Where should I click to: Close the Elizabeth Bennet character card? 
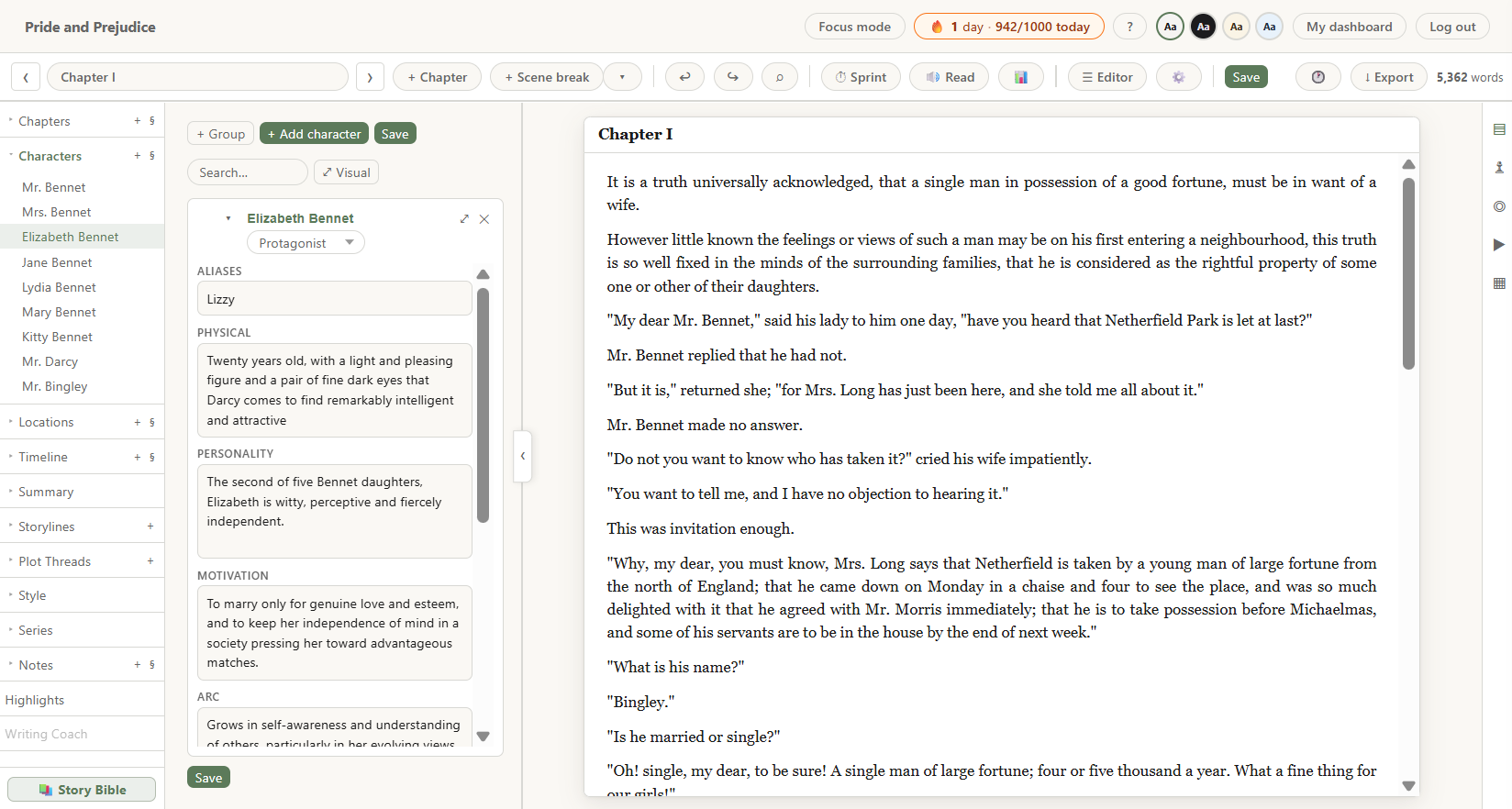[484, 218]
